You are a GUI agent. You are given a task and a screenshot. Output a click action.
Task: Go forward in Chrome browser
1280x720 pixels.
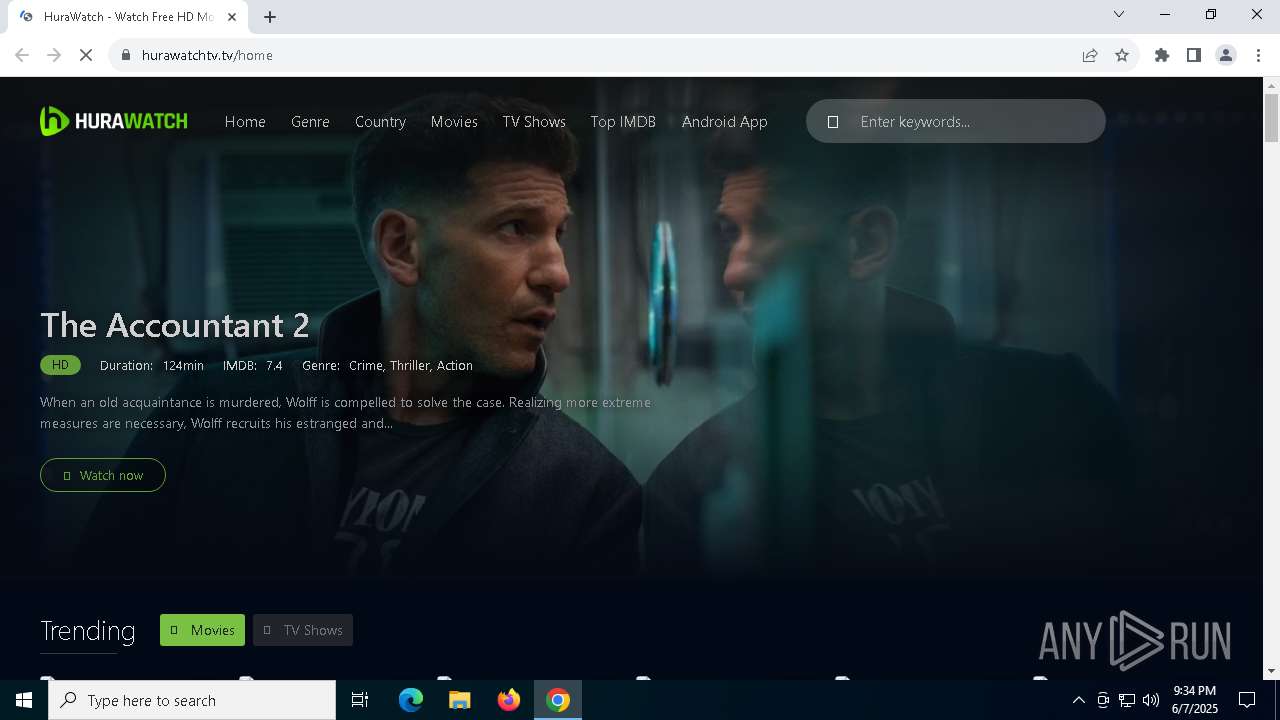(x=54, y=55)
